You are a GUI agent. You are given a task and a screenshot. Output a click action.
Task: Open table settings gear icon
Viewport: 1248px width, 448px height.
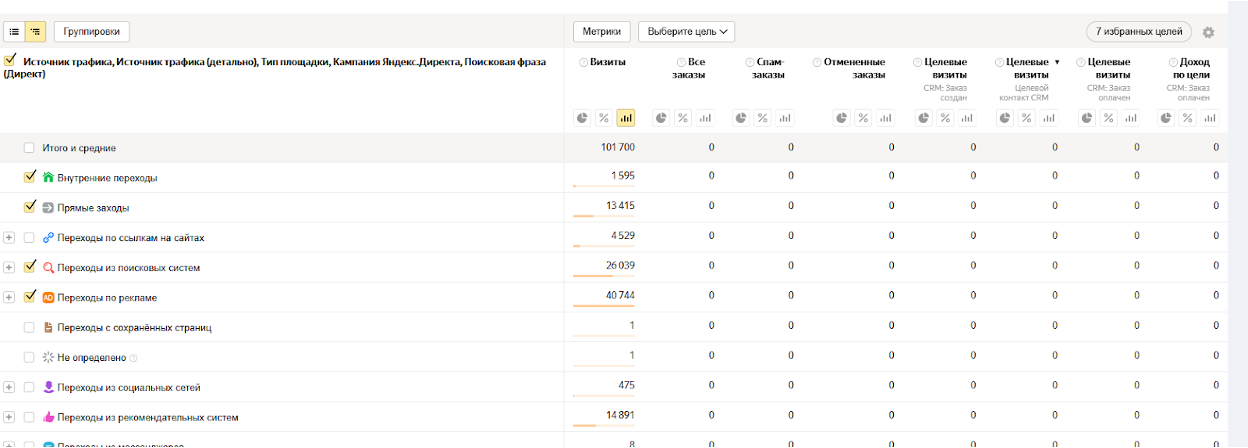[x=1208, y=32]
